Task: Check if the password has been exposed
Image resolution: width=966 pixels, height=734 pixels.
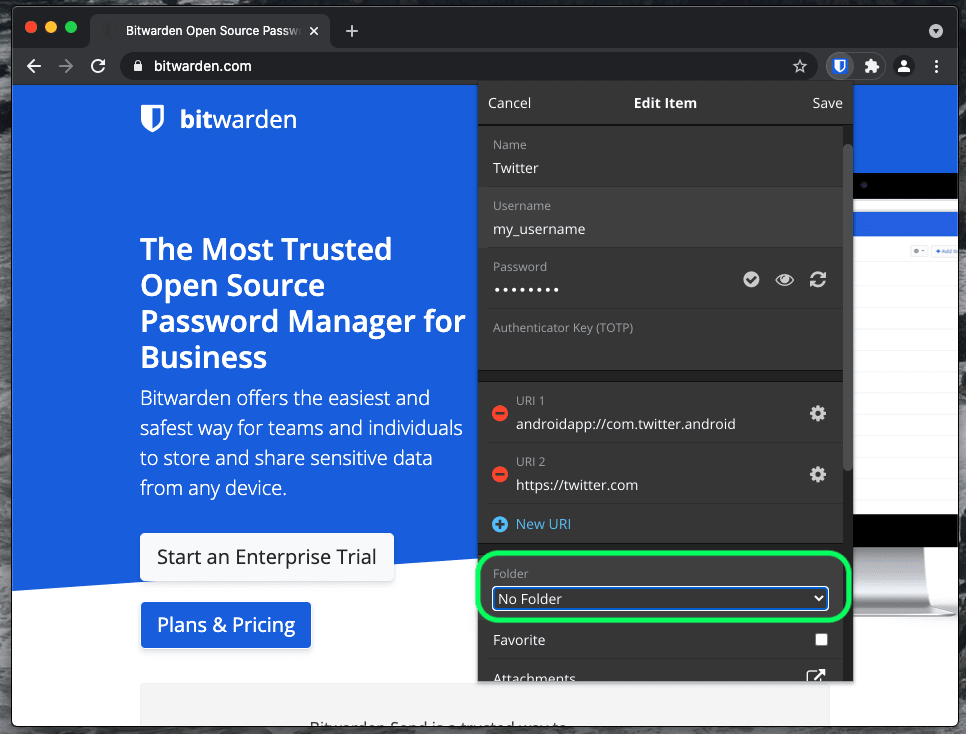Action: 751,280
